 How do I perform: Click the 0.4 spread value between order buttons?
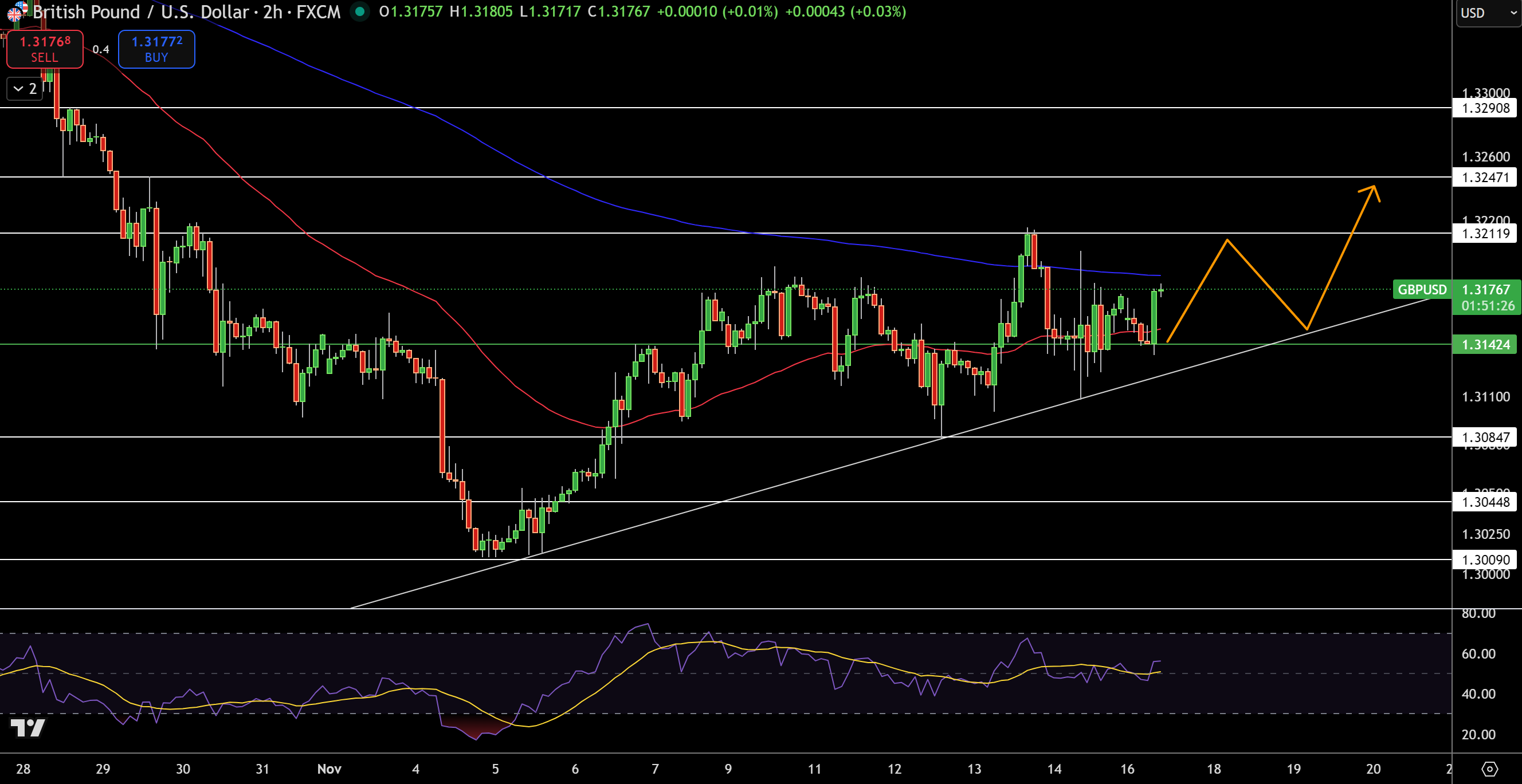(x=100, y=50)
